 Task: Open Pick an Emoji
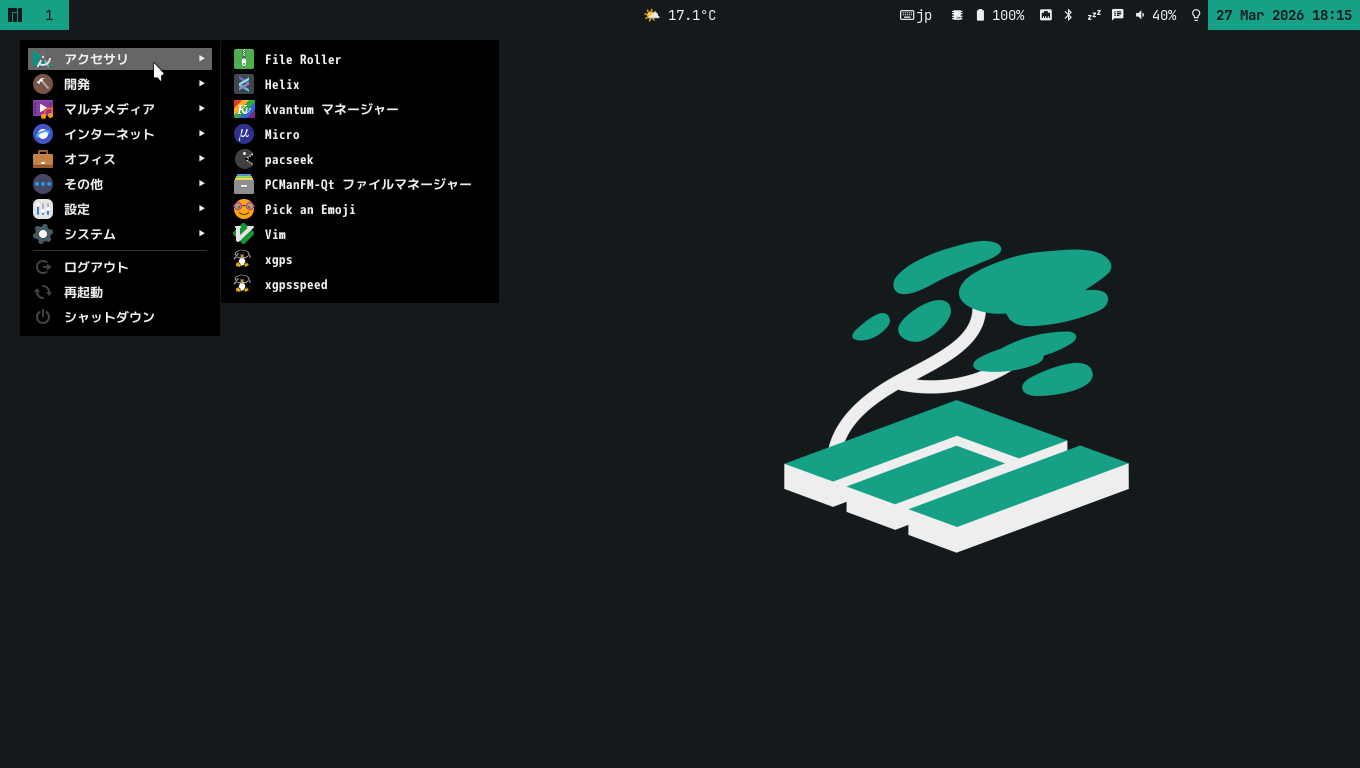coord(309,210)
